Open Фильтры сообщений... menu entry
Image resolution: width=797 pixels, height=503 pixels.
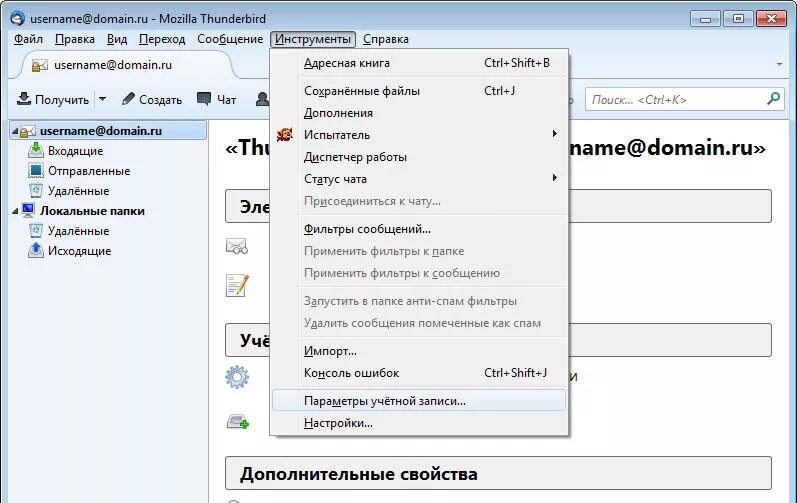click(419, 229)
